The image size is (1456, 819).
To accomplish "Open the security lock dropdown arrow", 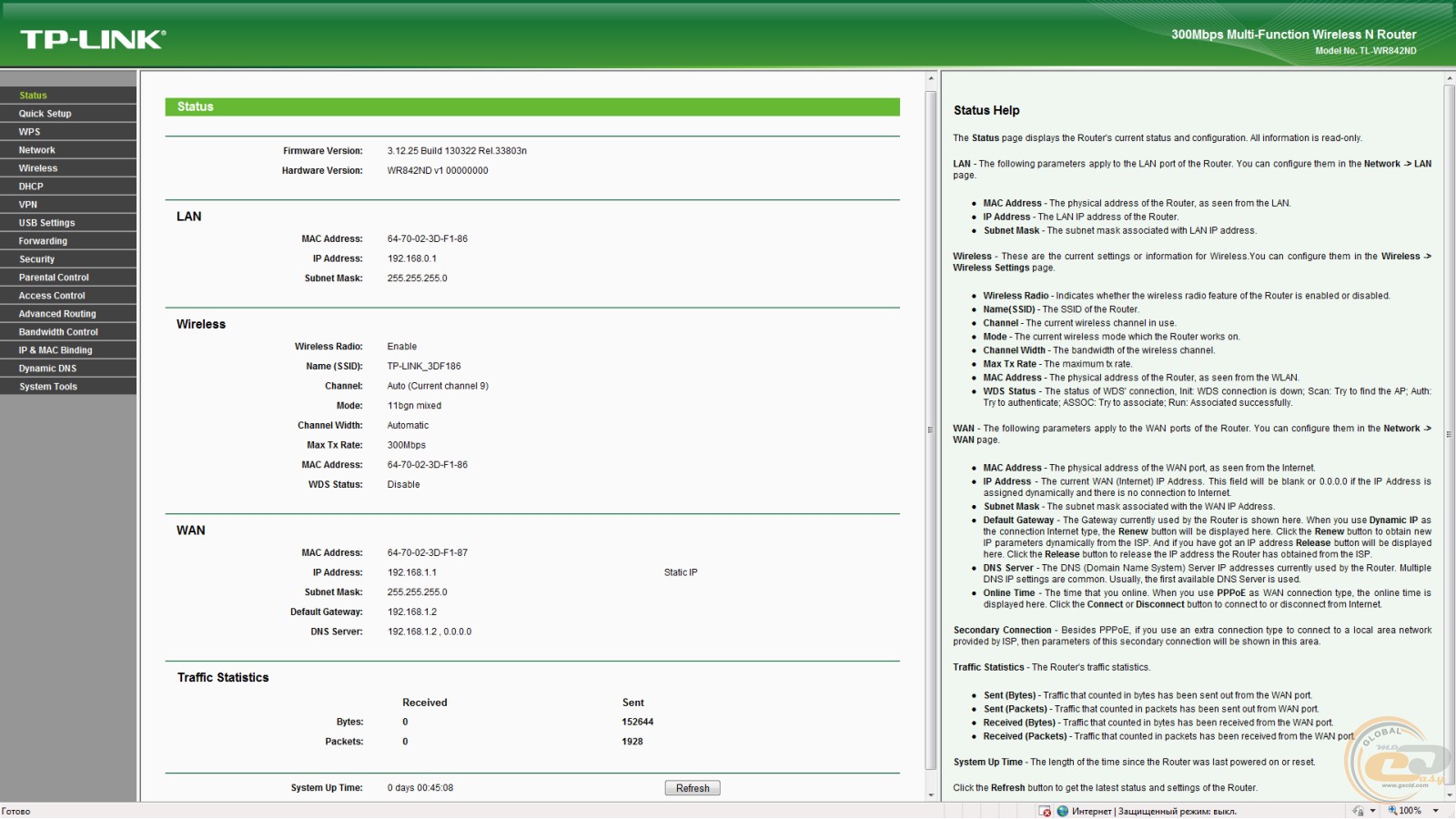I will (1372, 811).
